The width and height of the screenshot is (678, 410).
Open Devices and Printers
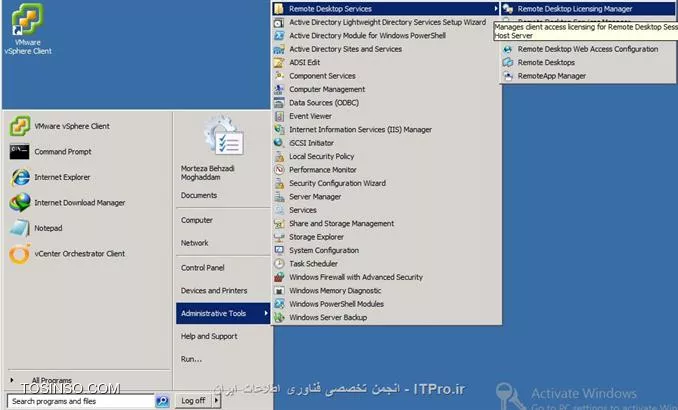click(214, 290)
